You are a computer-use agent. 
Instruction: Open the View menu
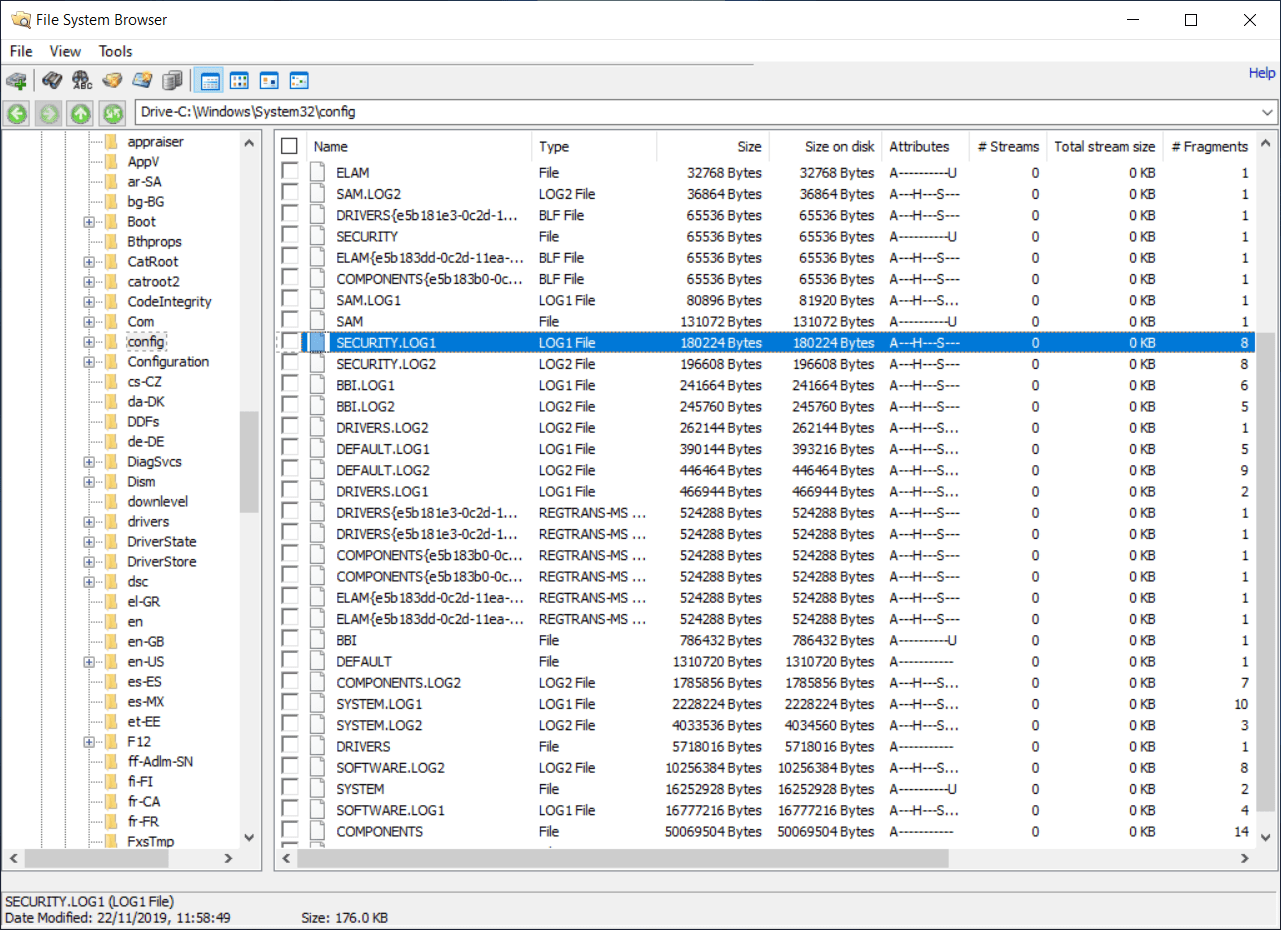click(65, 51)
